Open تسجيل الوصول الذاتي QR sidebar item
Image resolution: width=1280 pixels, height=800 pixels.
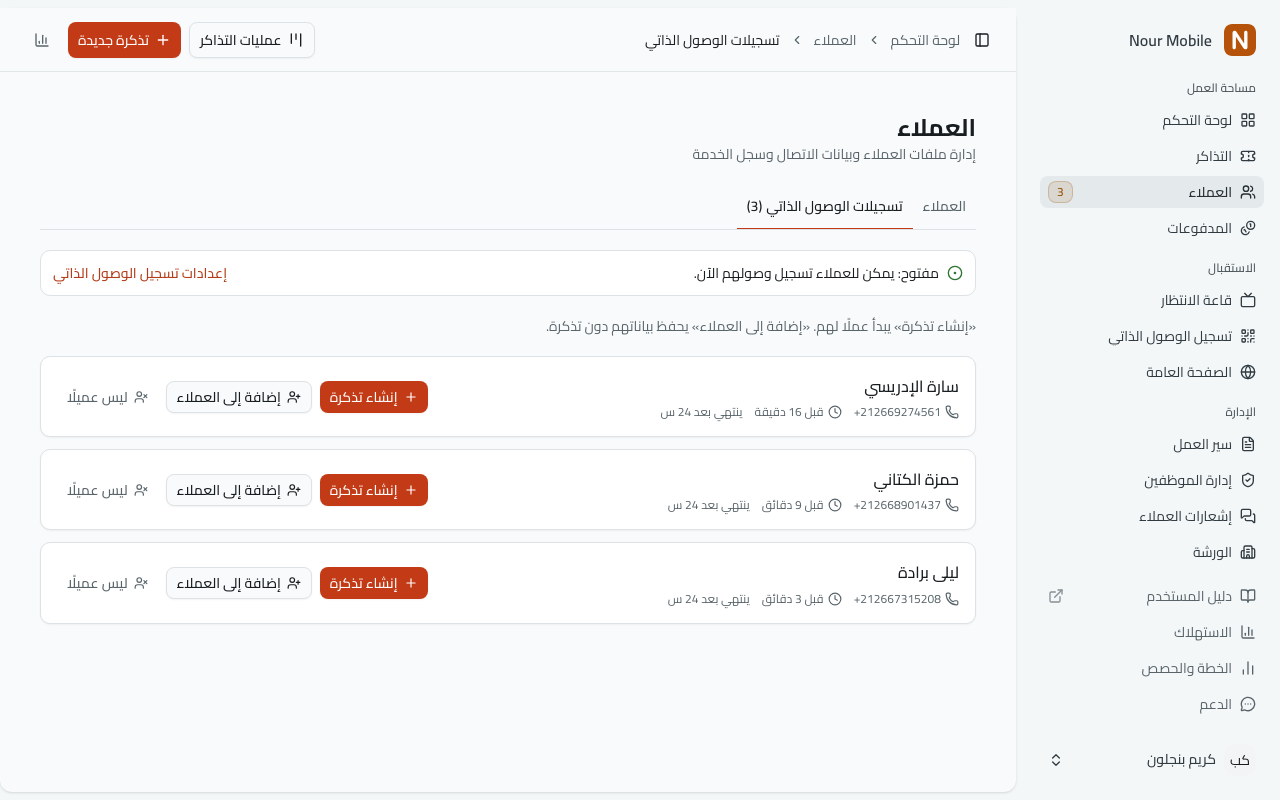click(1152, 336)
